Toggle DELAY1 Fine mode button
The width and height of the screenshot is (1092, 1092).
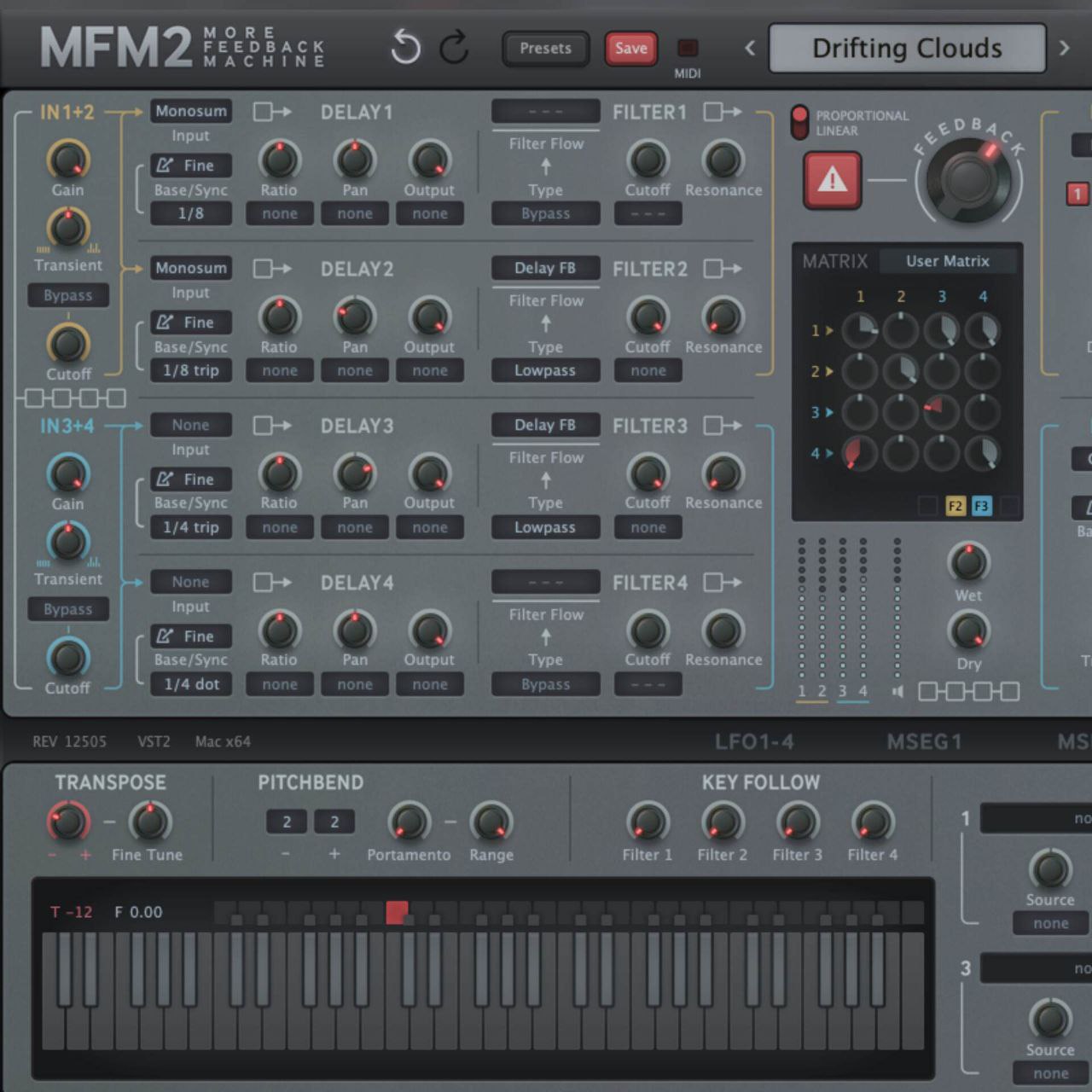[191, 166]
